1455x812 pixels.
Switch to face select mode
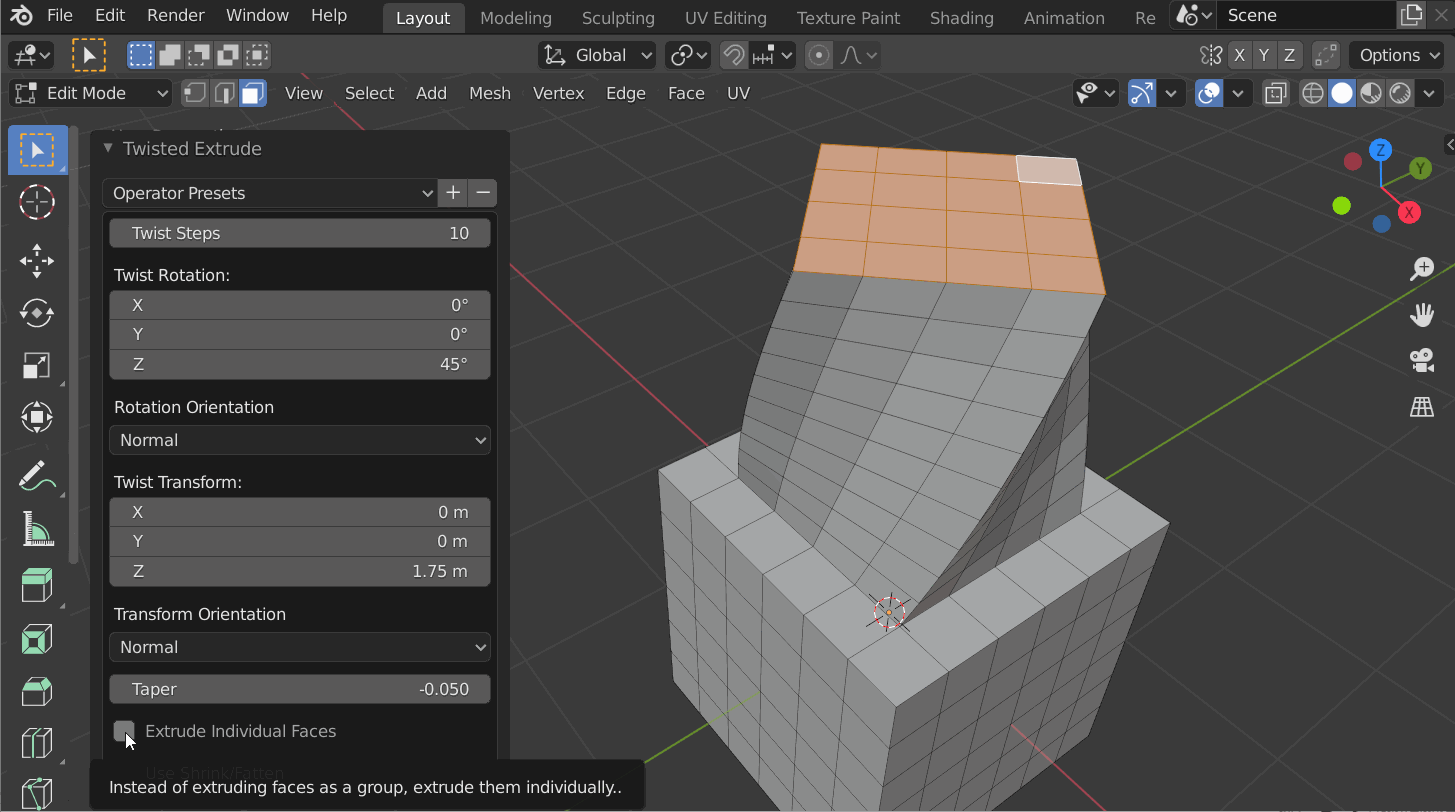coord(253,93)
